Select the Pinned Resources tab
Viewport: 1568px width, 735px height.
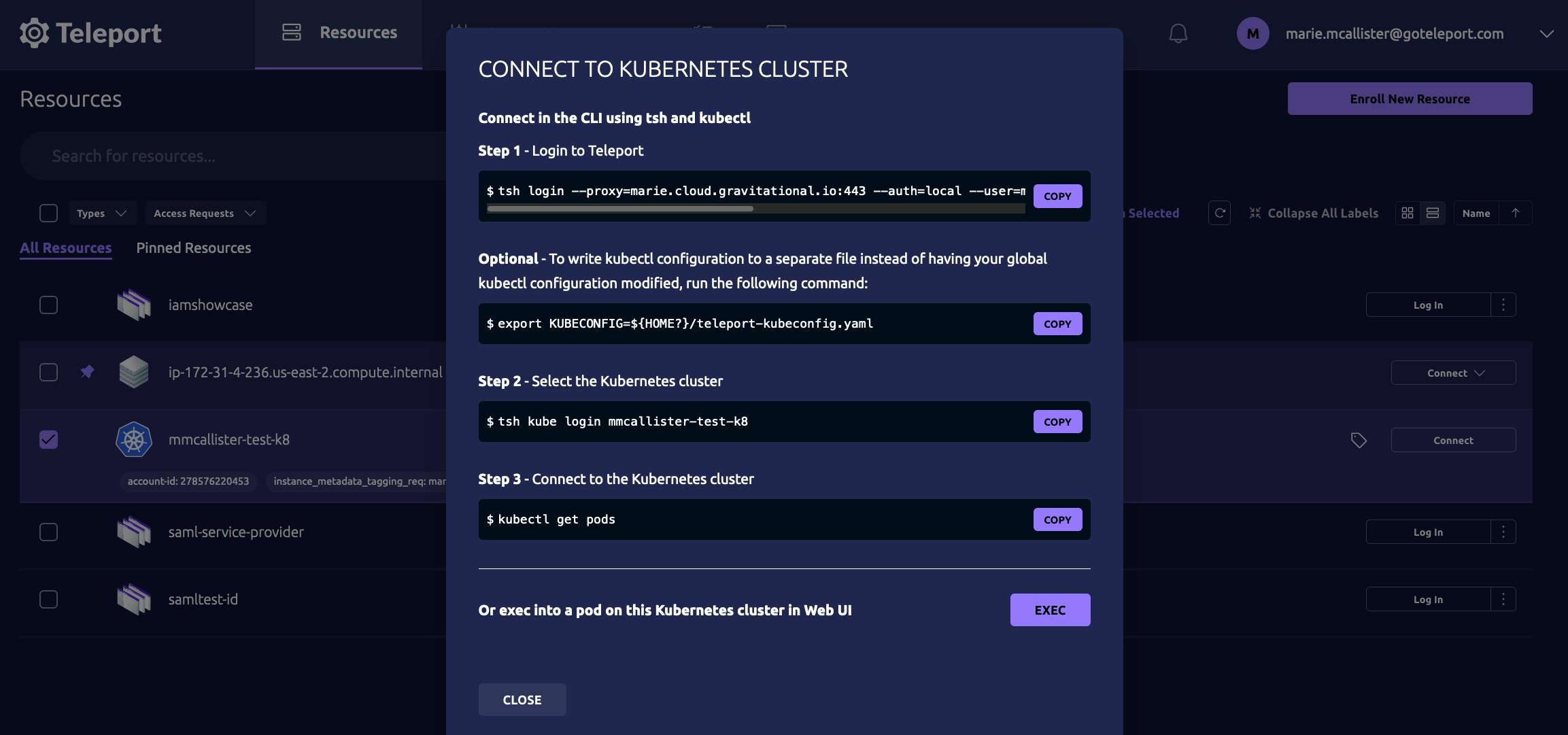(x=193, y=248)
